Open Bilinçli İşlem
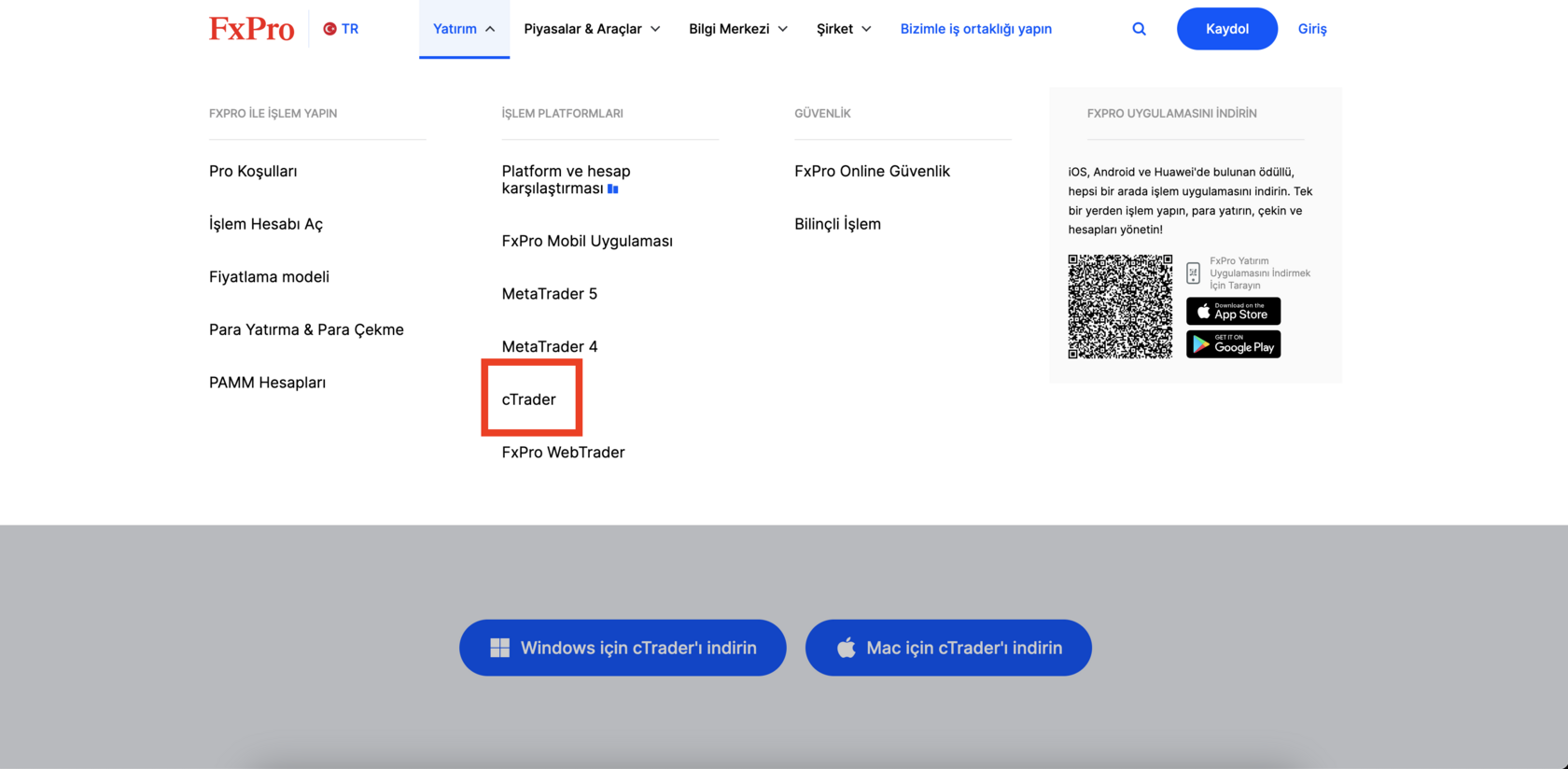The height and width of the screenshot is (769, 1568). pyautogui.click(x=837, y=224)
